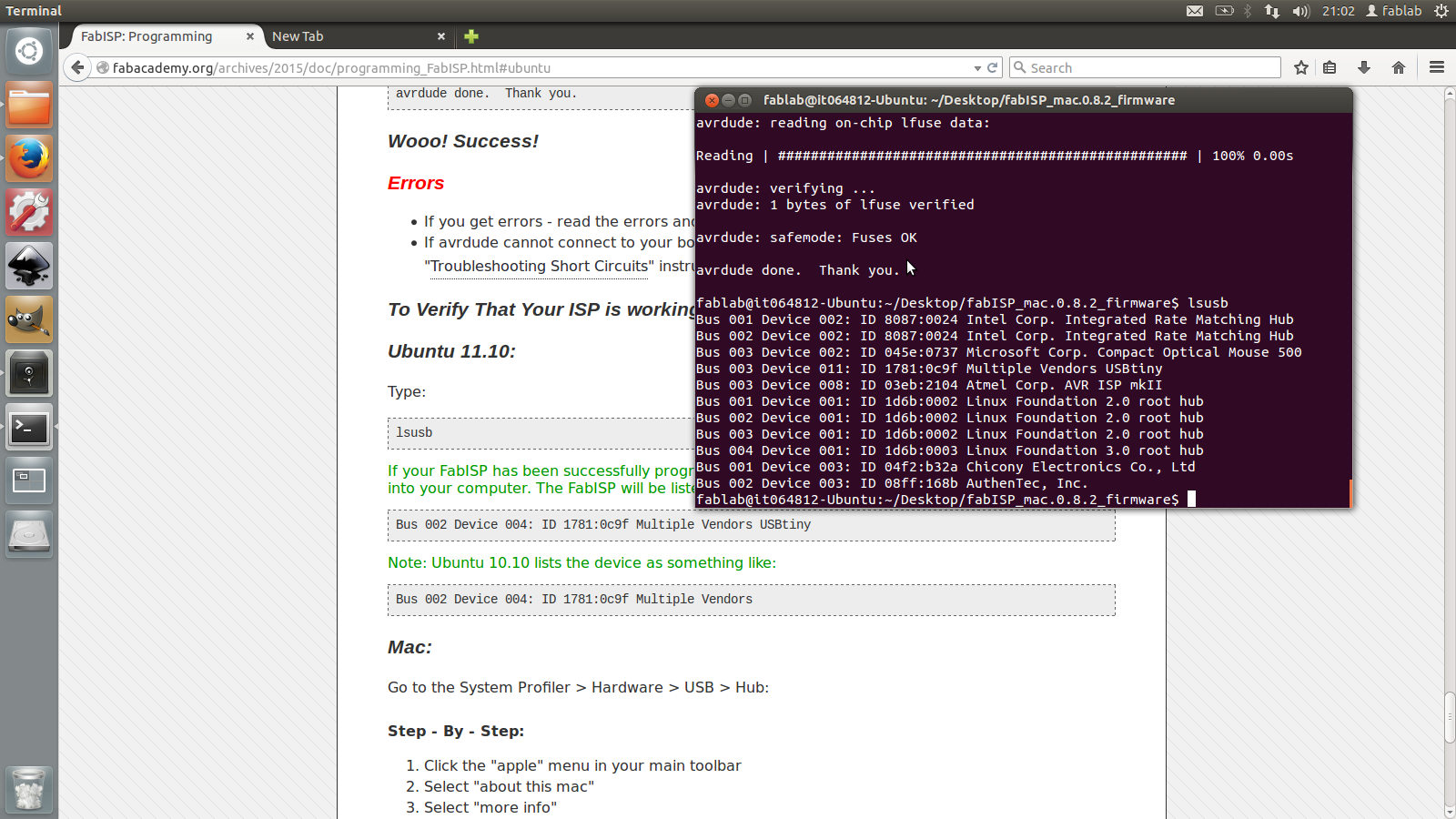This screenshot has height=819, width=1456.
Task: Minimize the terminal window
Action: pyautogui.click(x=729, y=100)
